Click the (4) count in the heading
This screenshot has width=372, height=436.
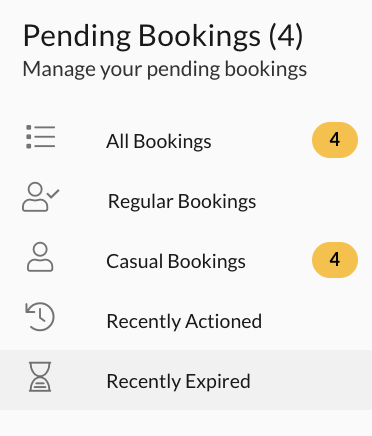(x=286, y=36)
